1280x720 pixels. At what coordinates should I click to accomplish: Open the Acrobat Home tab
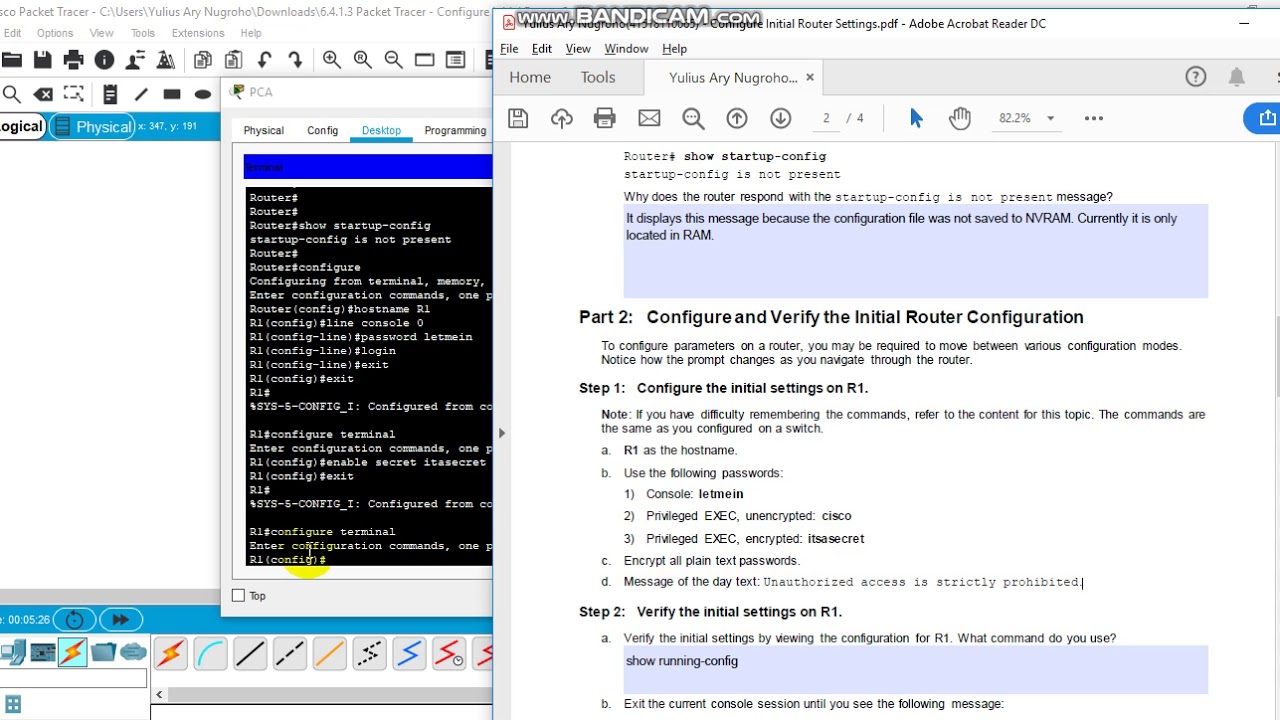pyautogui.click(x=530, y=77)
